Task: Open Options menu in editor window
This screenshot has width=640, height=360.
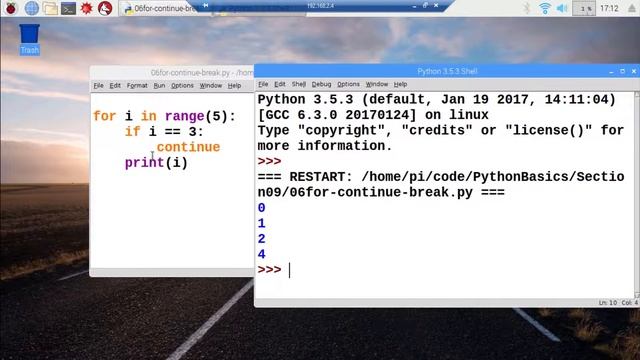Action: point(182,85)
